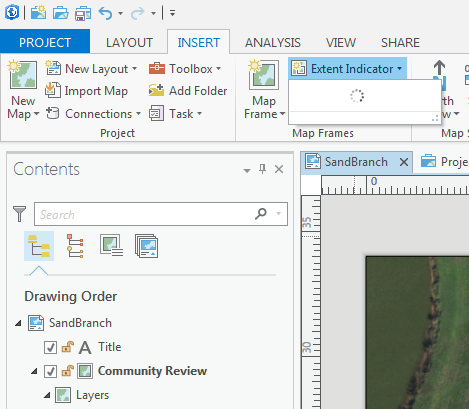Select the Title text element
Viewport: 469px width, 409px height.
pos(109,347)
